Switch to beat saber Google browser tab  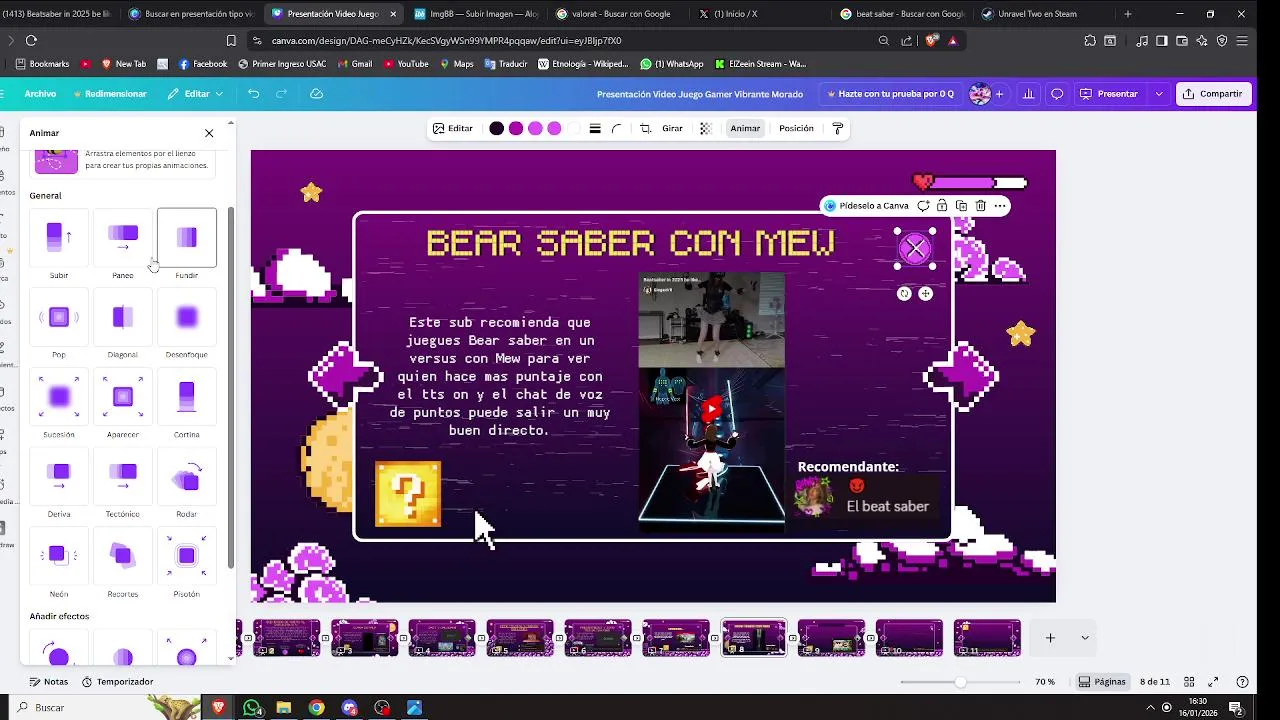point(902,14)
